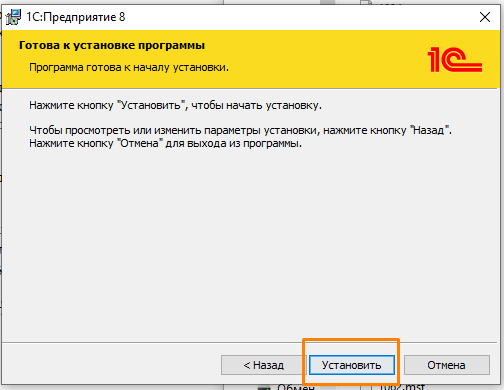Click the line Нажмите кнопку "Установить", чтобы начать установку

tap(175, 105)
